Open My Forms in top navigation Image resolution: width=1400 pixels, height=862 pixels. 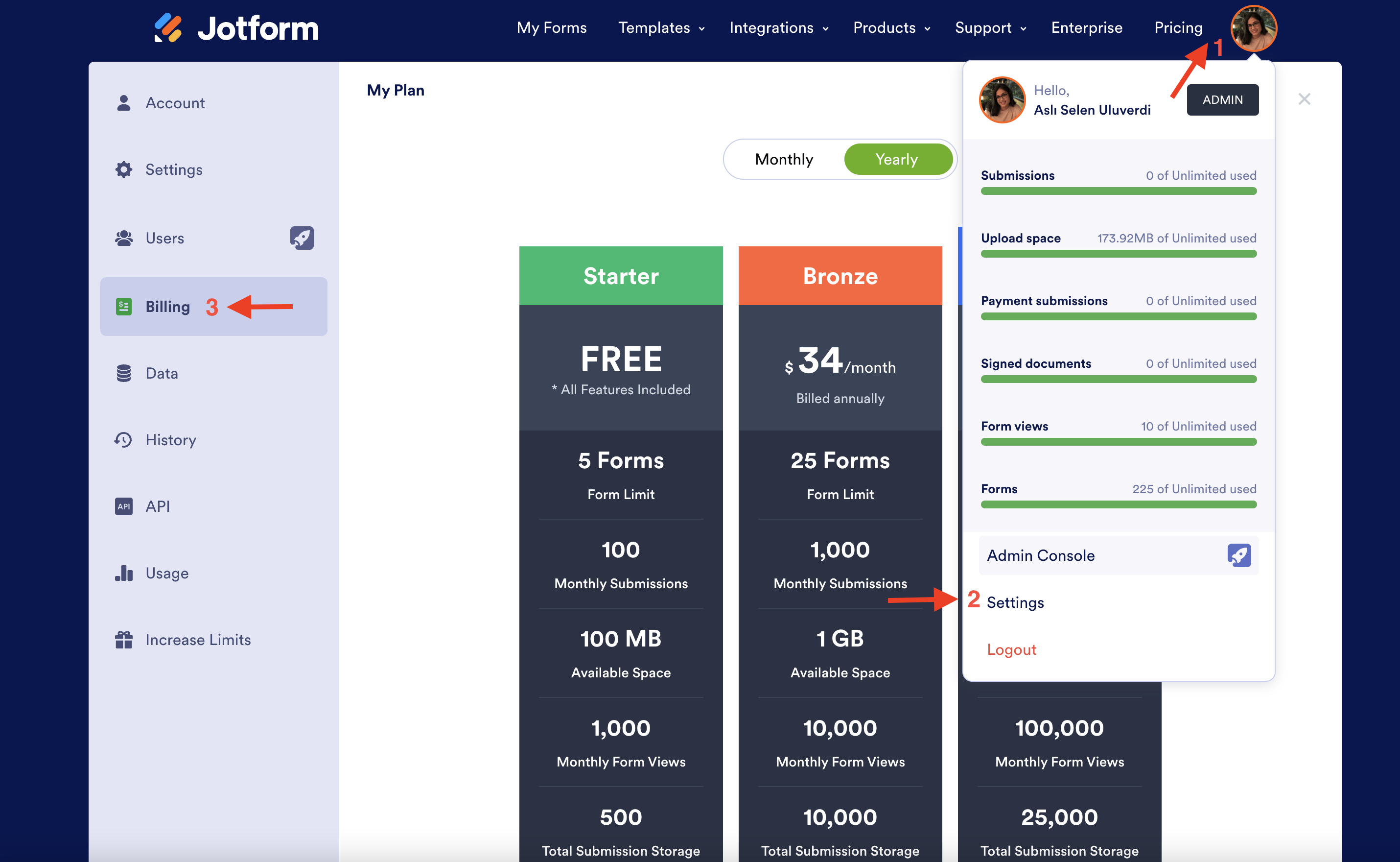(x=551, y=27)
